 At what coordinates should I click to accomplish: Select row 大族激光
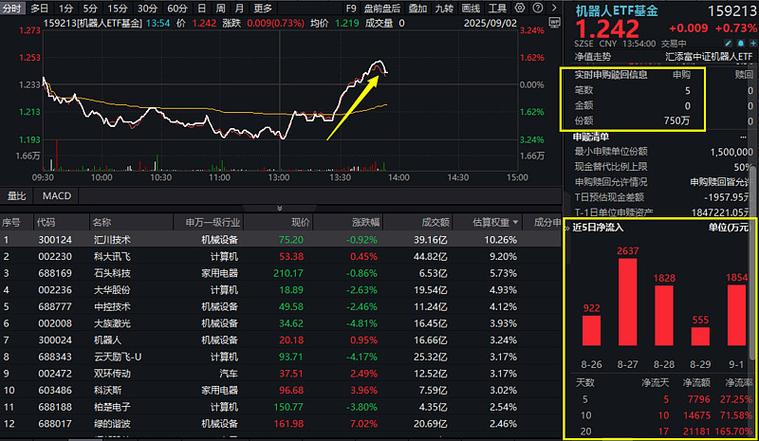281,323
